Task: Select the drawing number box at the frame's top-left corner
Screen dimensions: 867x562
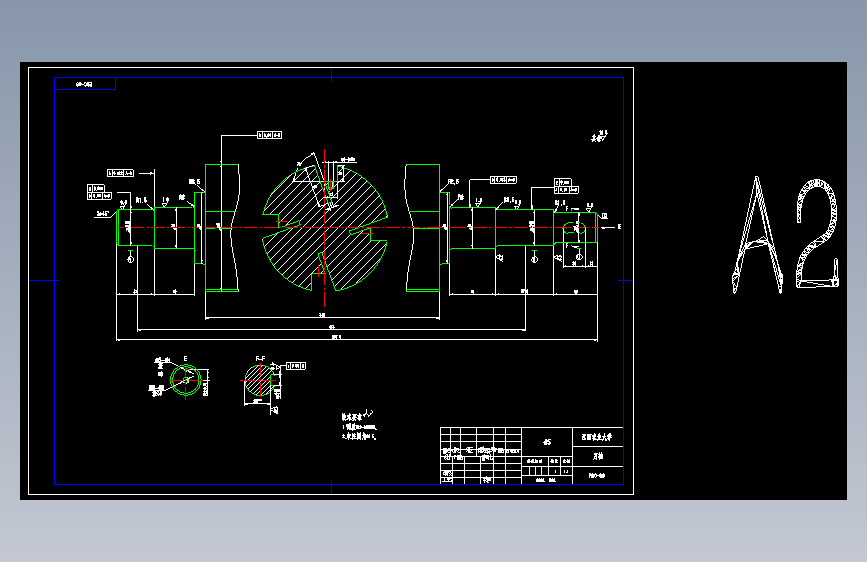Action: [x=85, y=84]
